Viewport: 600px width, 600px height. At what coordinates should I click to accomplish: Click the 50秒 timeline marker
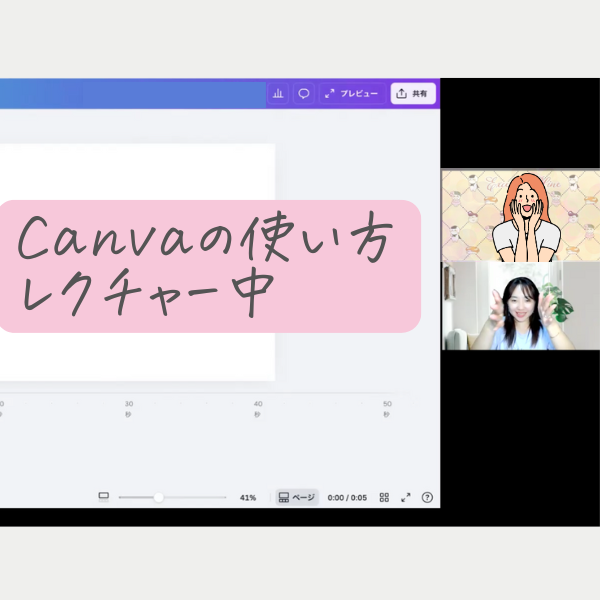[387, 407]
